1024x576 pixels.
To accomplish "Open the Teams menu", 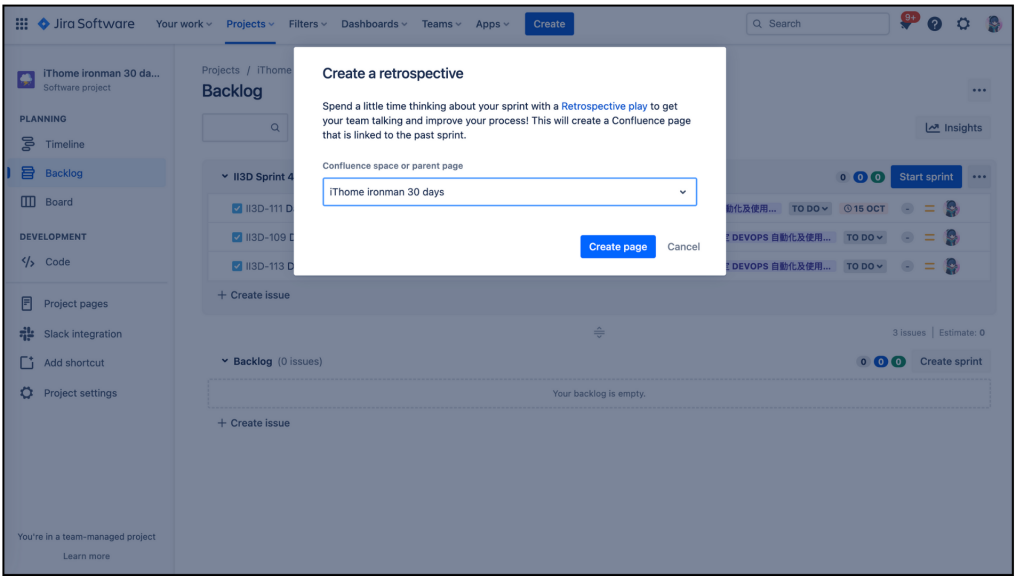I will tap(441, 24).
